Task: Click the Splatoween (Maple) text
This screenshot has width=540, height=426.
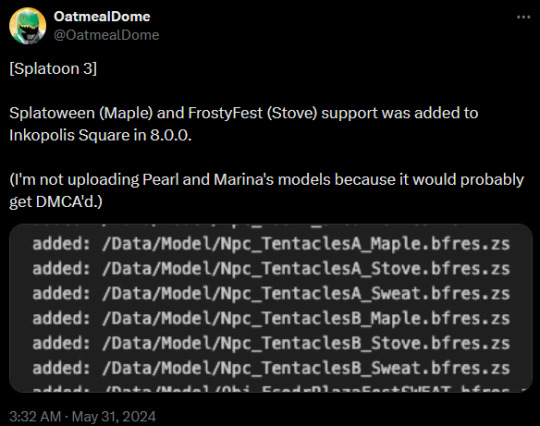Action: pyautogui.click(x=81, y=113)
